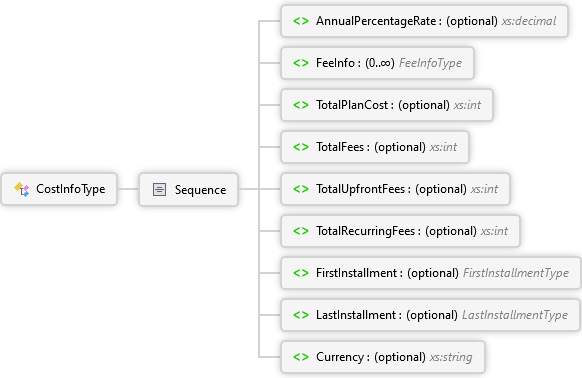Open the FirstInstallmentType type reference
Image resolution: width=582 pixels, height=378 pixels.
pyautogui.click(x=516, y=273)
